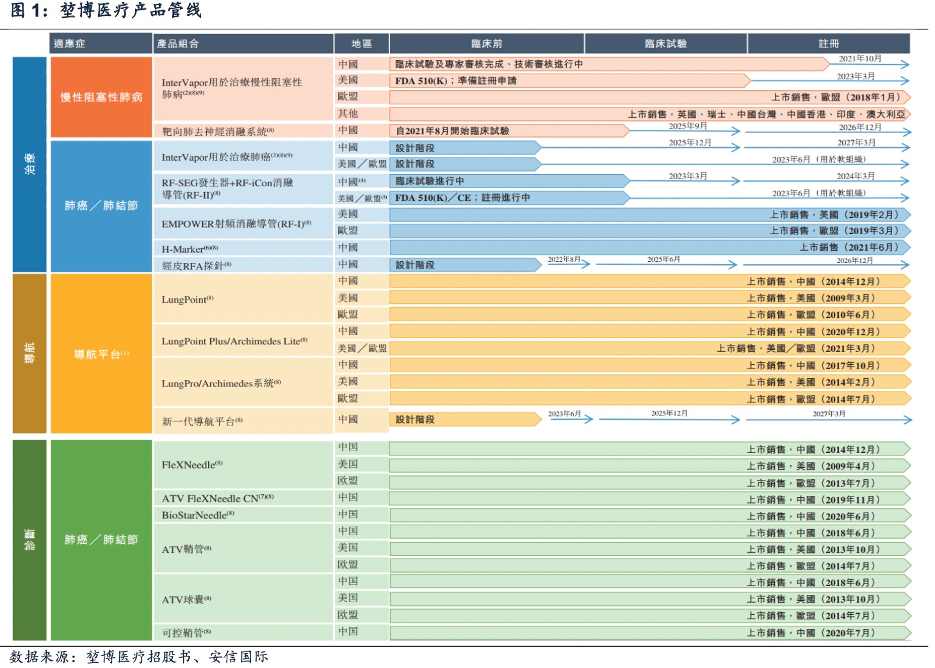Screen dimensions: 935x668
Task: Select bar 上市銷售·中國（2020年12月）
Action: 650,332
